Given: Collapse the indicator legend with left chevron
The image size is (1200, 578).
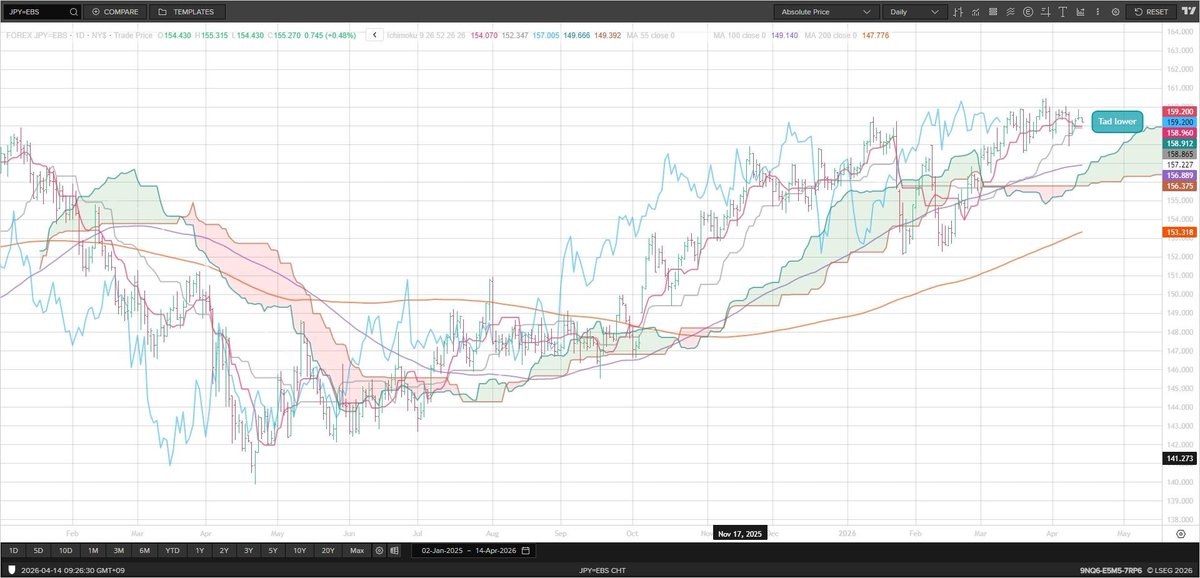Looking at the screenshot, I should tap(375, 35).
